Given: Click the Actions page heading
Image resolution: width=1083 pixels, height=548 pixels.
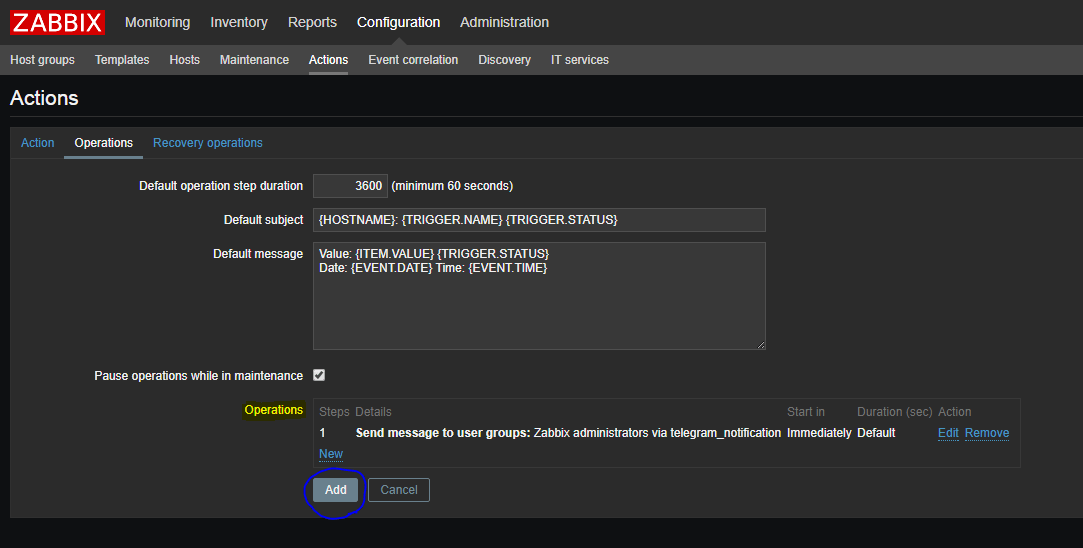Looking at the screenshot, I should point(44,98).
